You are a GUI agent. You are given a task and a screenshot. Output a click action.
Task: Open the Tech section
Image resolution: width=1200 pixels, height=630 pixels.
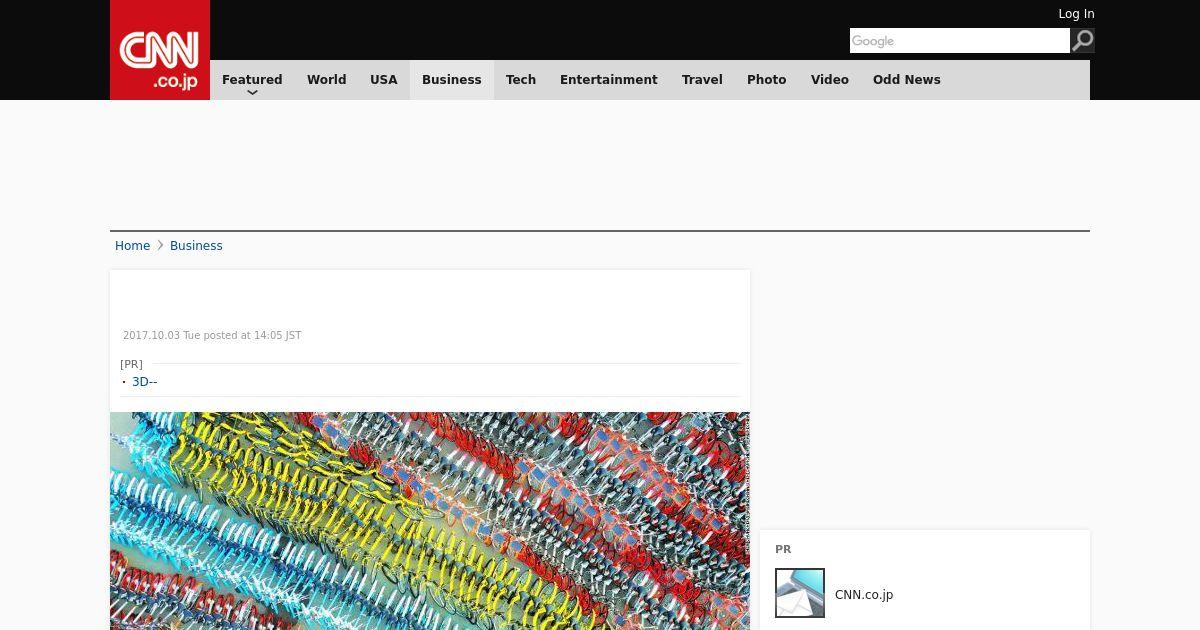[x=521, y=80]
